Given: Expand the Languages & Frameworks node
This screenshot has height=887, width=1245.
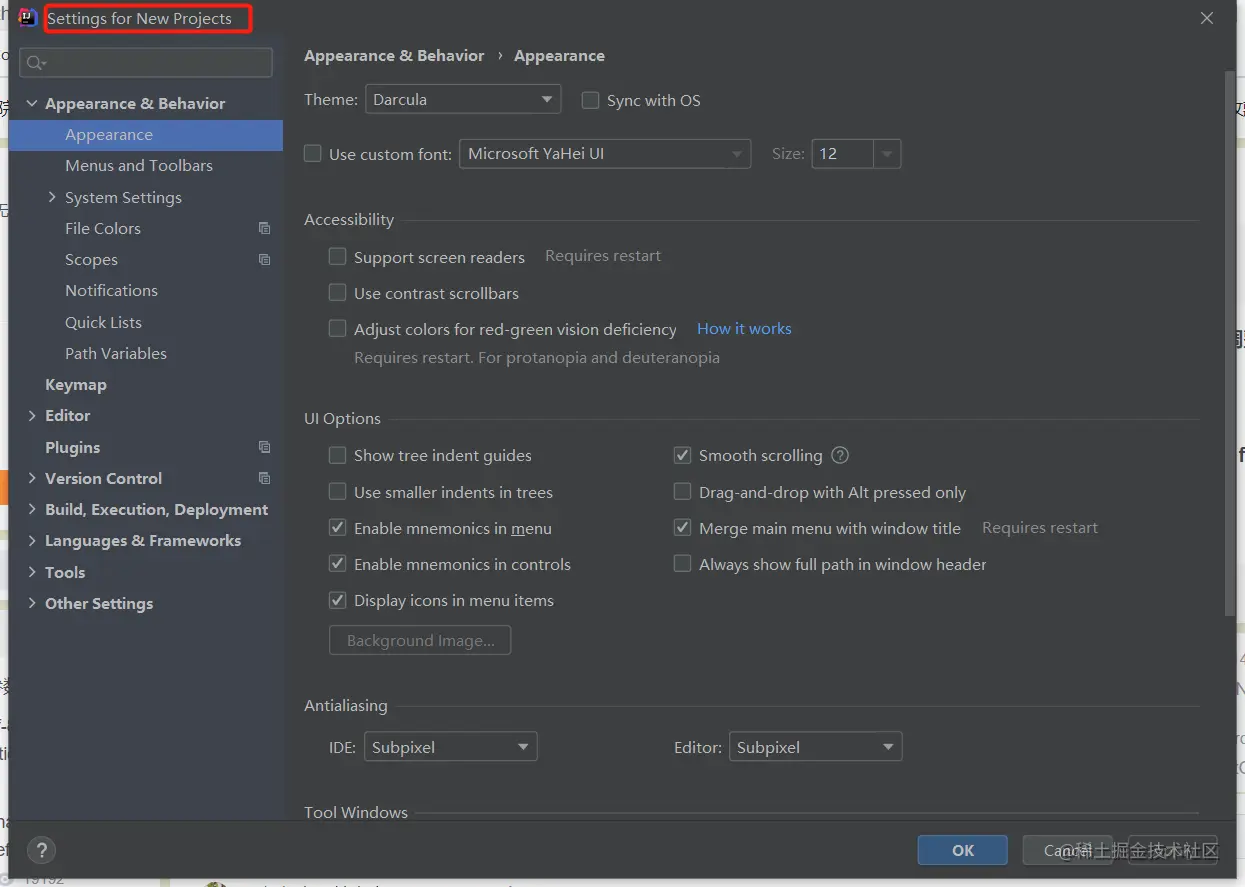Looking at the screenshot, I should (32, 540).
